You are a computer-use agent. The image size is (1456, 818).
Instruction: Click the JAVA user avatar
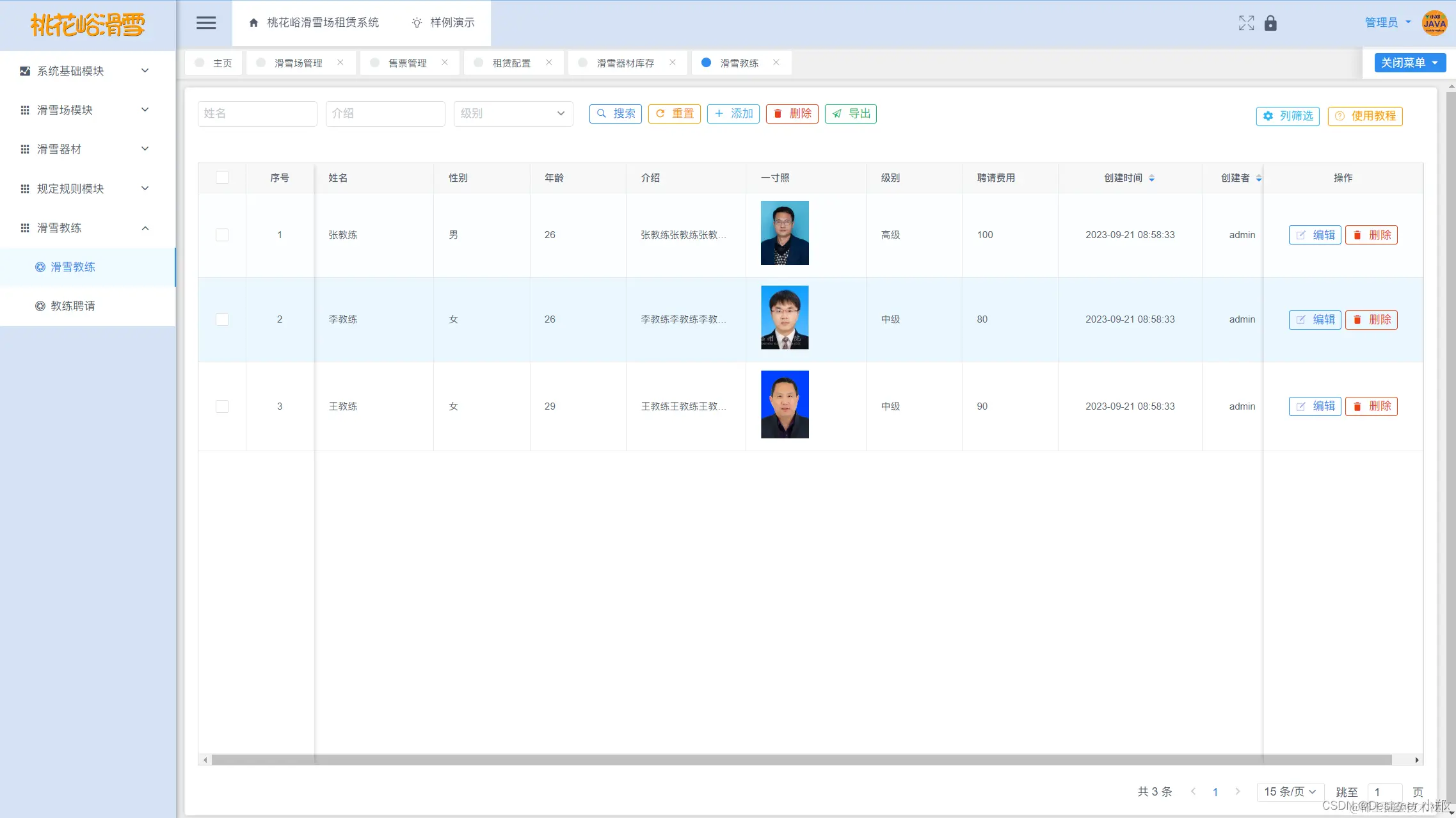1434,23
